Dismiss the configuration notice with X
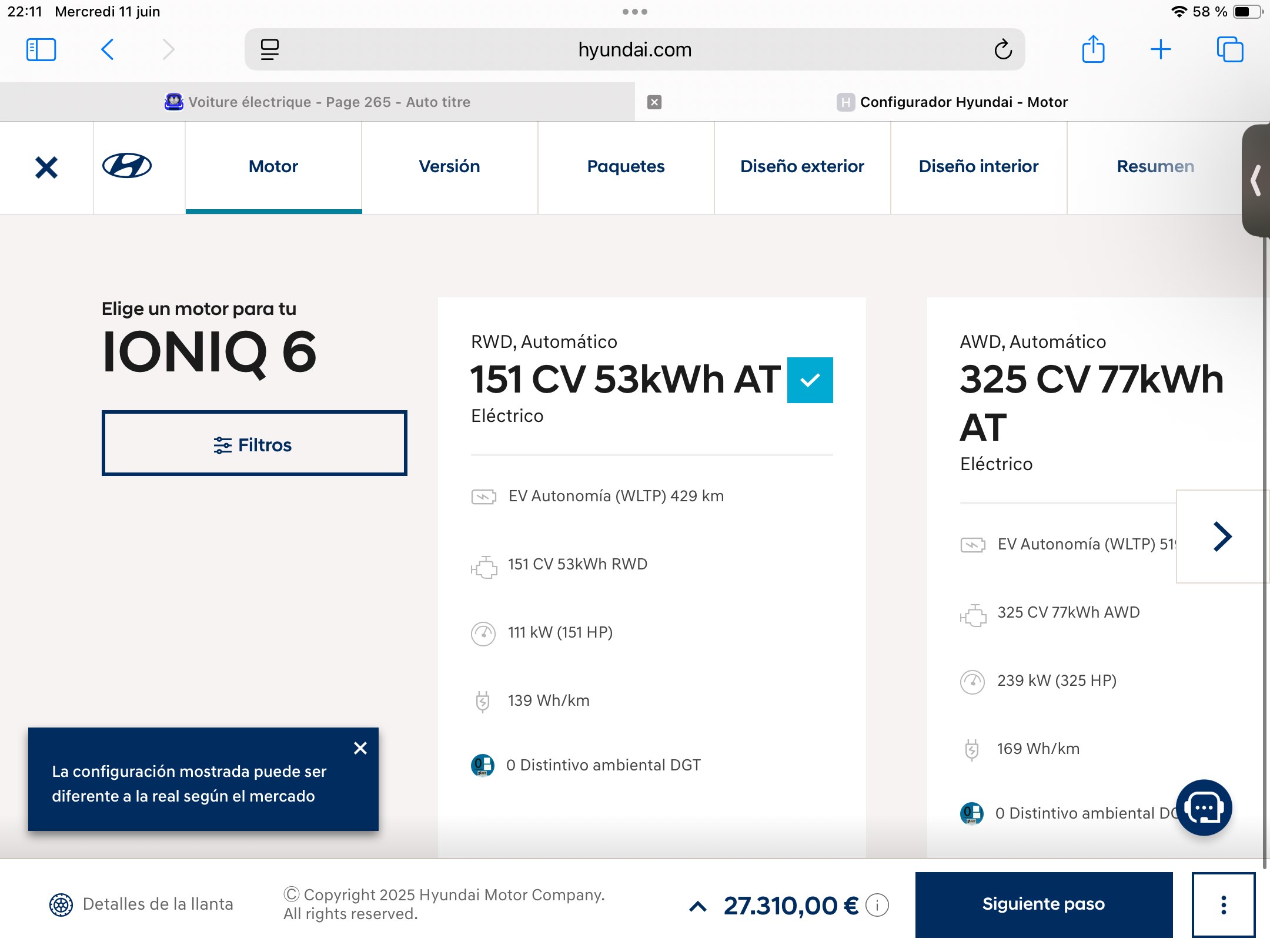Screen dimensions: 1270x952 coord(360,748)
